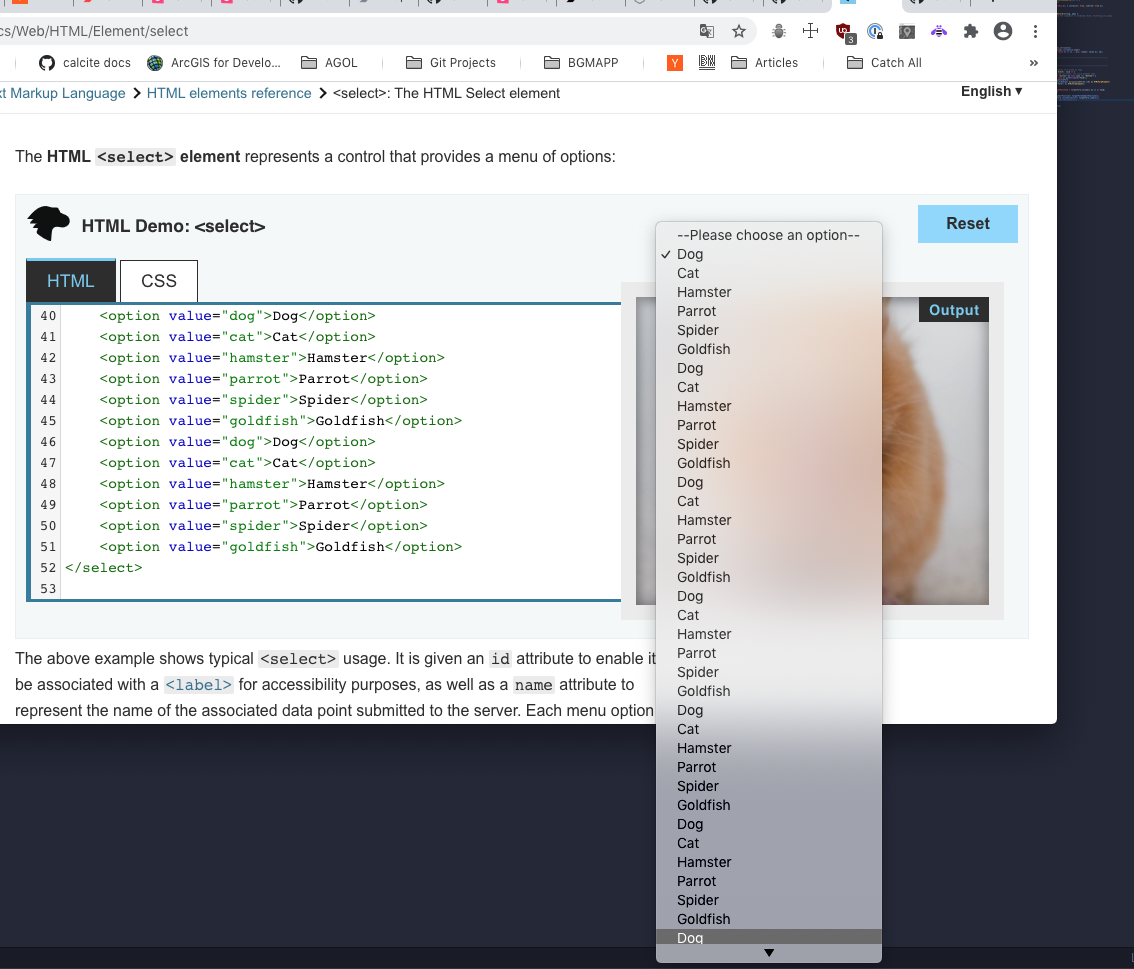This screenshot has height=969, width=1134.
Task: Open the uBlock Origin extension
Action: click(x=844, y=32)
